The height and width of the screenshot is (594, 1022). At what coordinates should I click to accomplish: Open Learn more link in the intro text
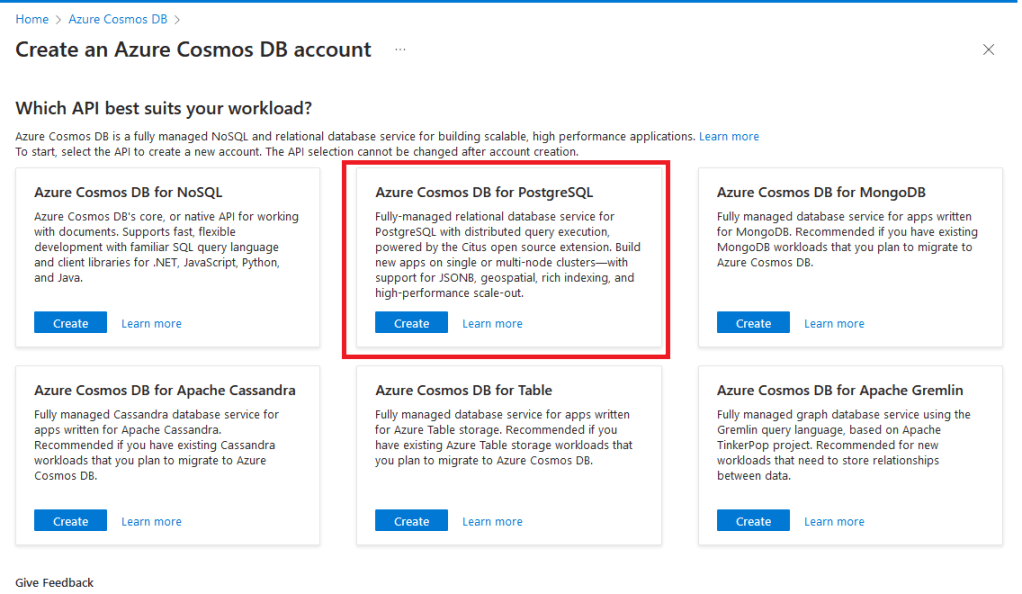pos(729,136)
